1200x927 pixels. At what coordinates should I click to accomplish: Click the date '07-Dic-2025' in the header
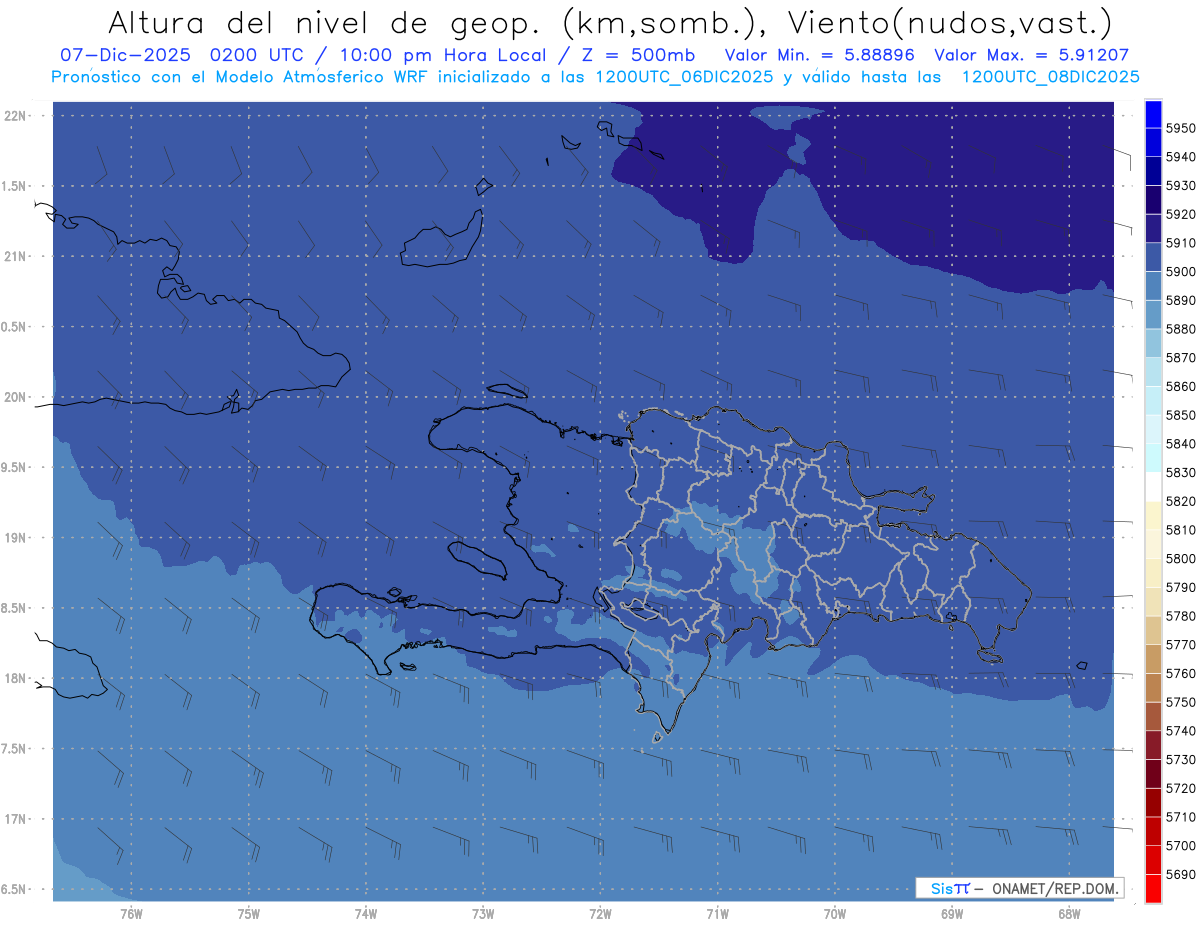coord(126,56)
